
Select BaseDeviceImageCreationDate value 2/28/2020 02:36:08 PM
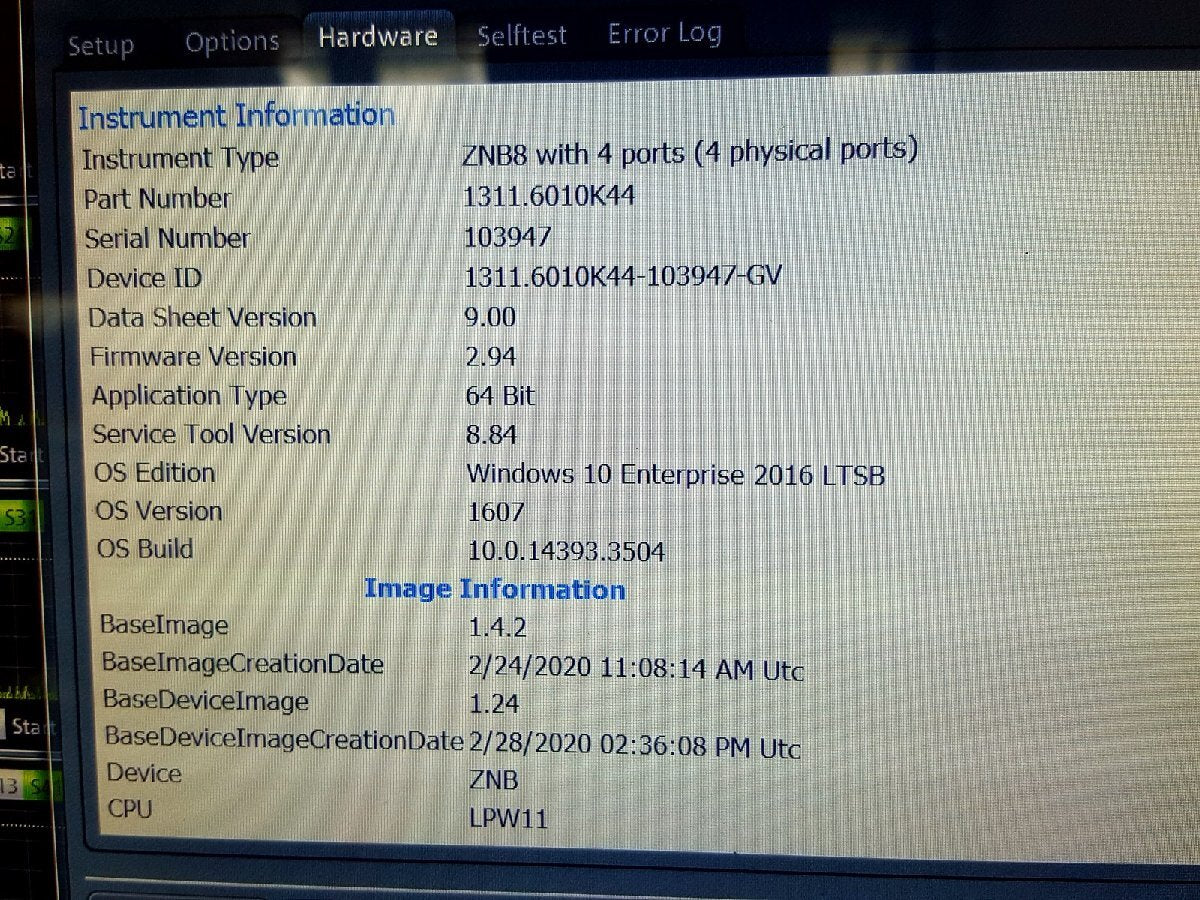click(635, 746)
